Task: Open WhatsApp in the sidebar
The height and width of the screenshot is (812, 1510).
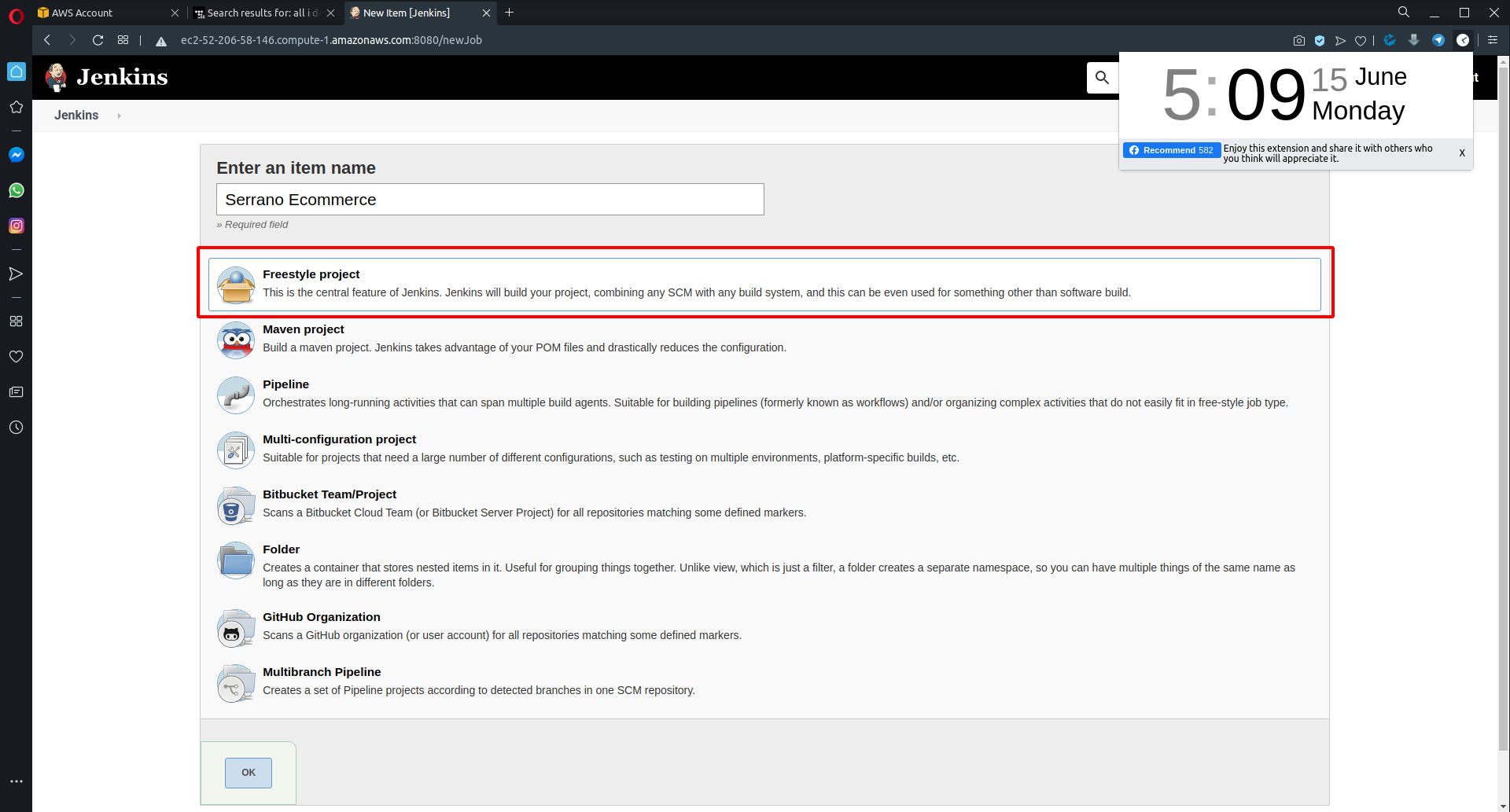Action: point(17,190)
